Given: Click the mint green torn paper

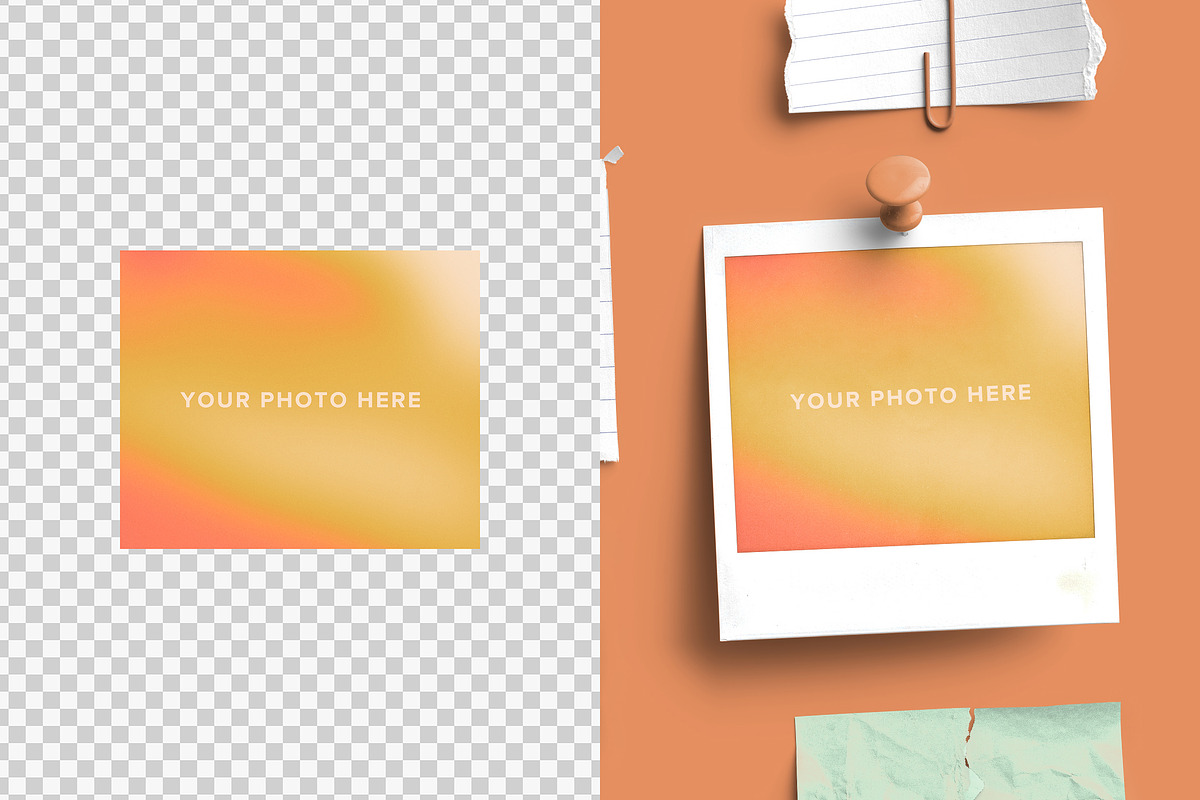Looking at the screenshot, I should click(x=961, y=752).
